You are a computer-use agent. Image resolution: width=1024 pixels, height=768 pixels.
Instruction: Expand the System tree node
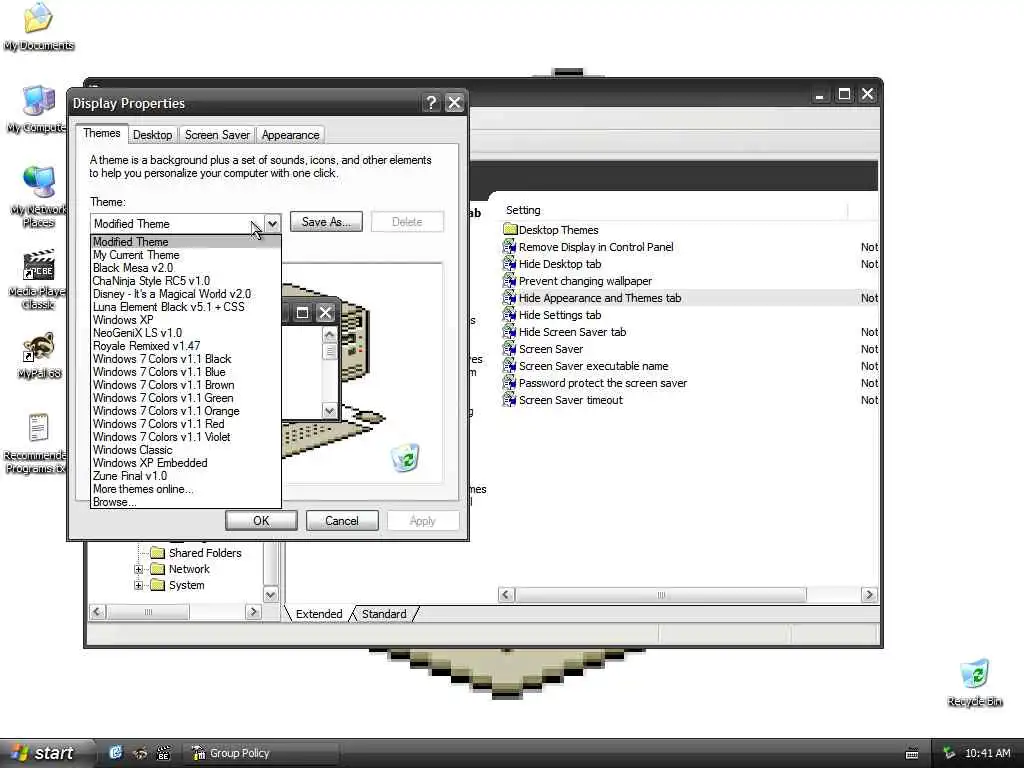(x=138, y=586)
